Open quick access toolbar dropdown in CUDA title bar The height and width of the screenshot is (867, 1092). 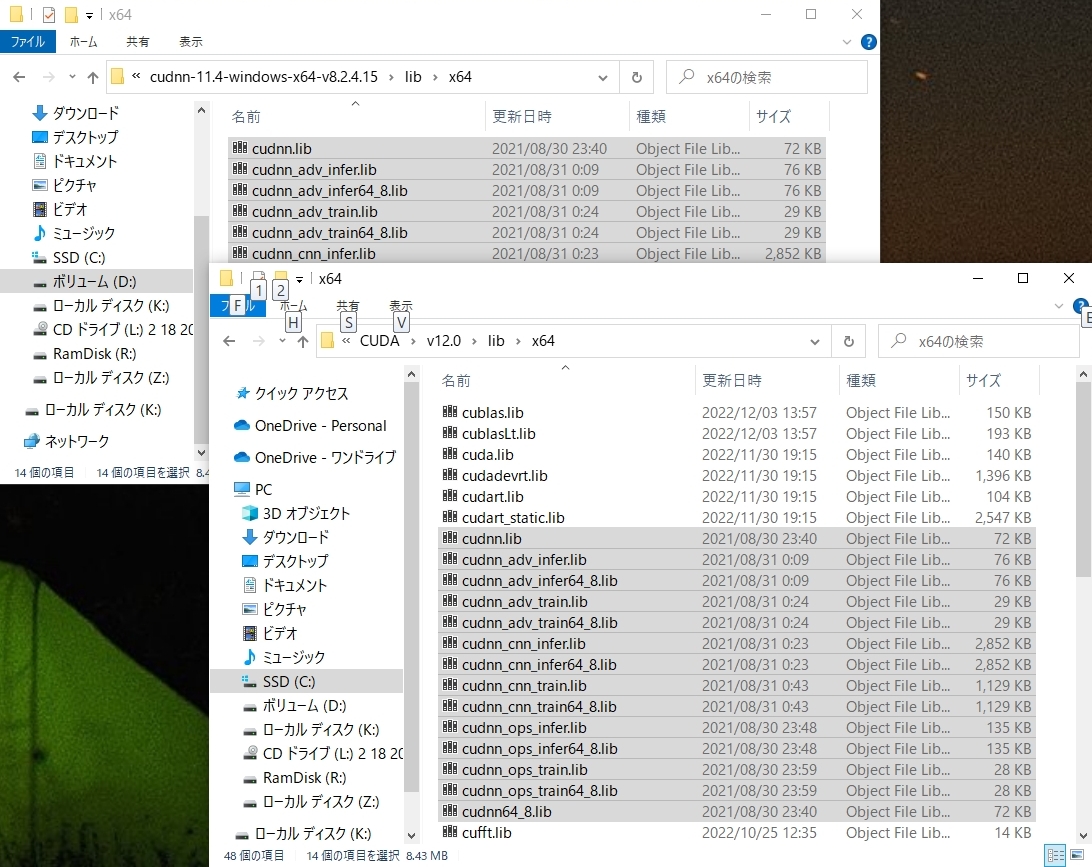(299, 279)
